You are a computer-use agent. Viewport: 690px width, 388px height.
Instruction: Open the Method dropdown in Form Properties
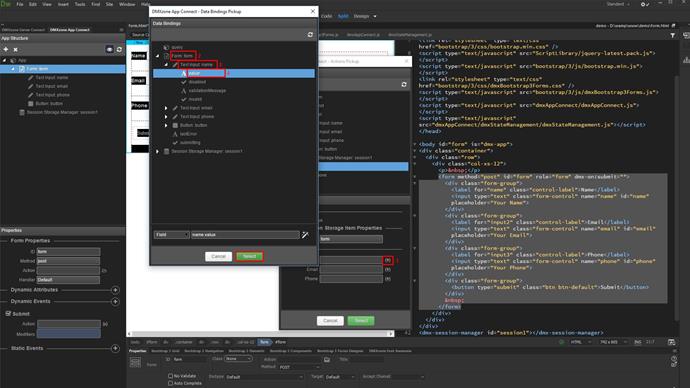(x=68, y=261)
